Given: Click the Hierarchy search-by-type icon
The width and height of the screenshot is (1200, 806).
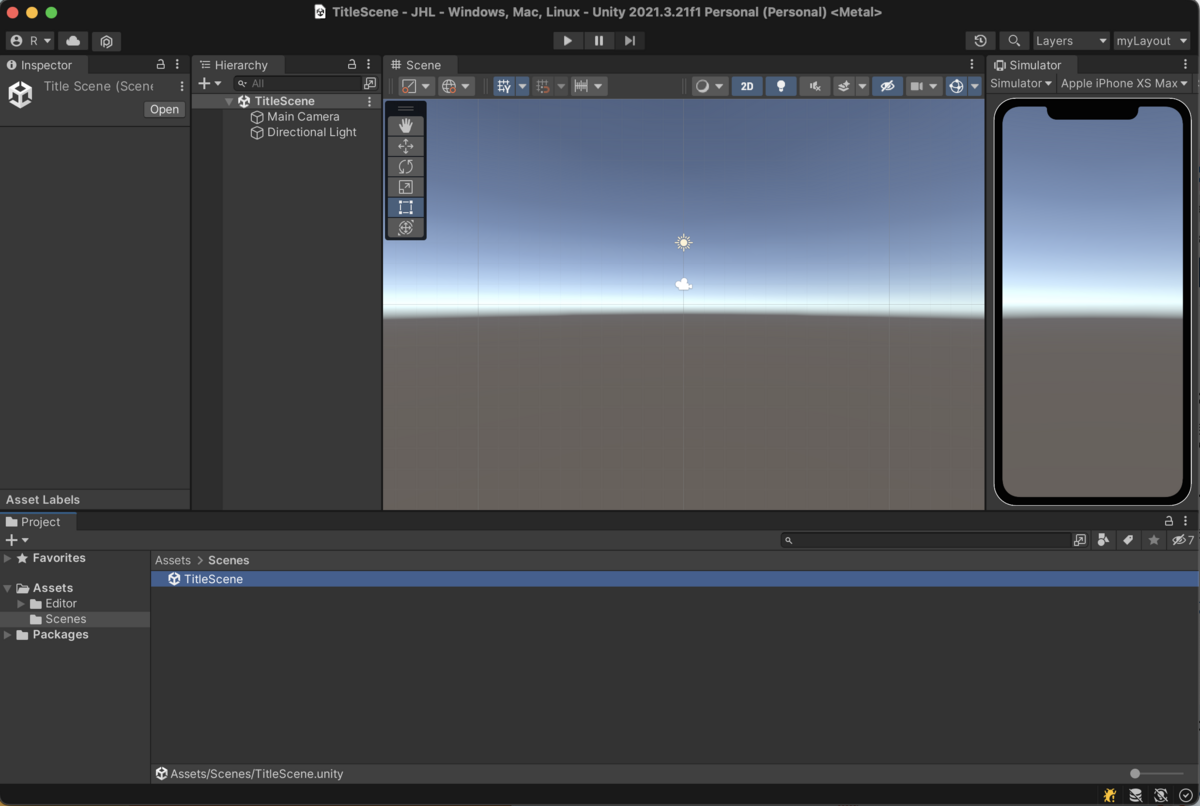Looking at the screenshot, I should pos(370,84).
